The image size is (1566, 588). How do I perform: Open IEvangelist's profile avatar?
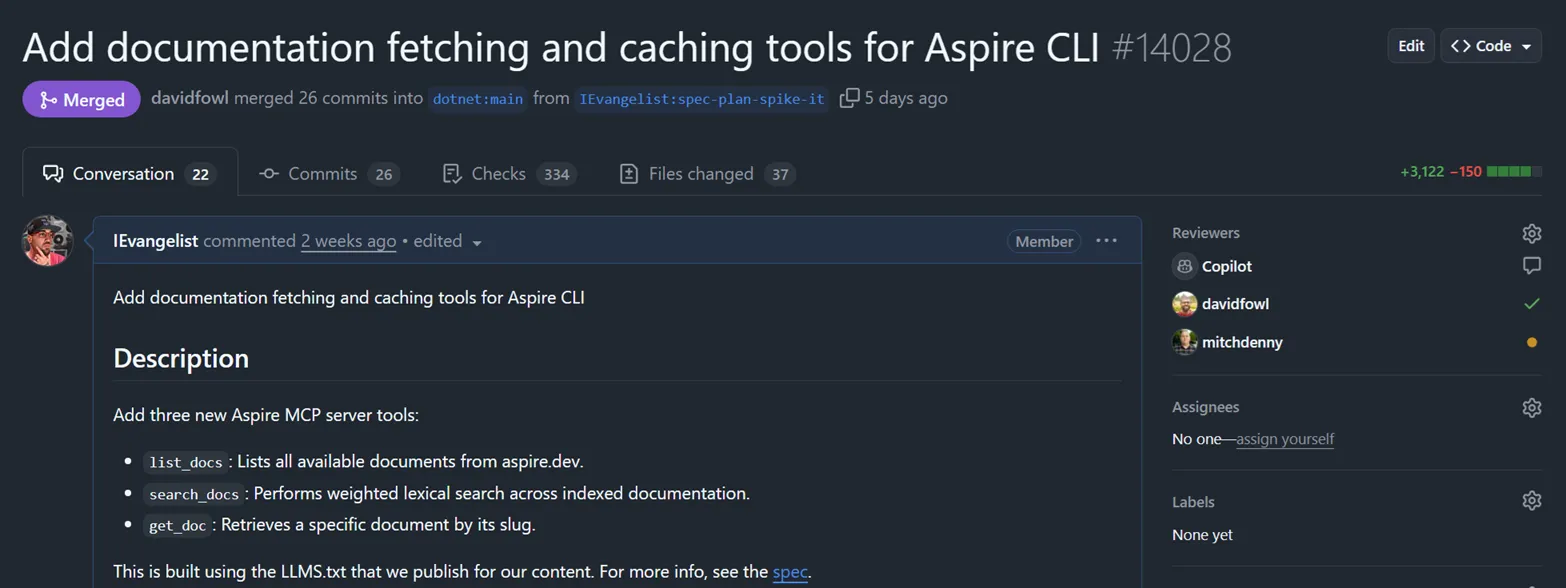[x=47, y=240]
